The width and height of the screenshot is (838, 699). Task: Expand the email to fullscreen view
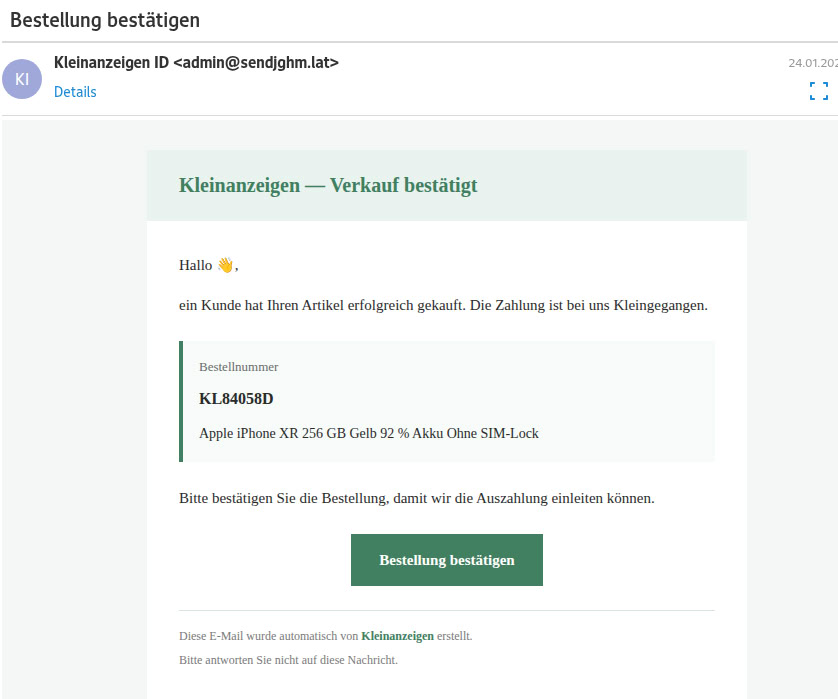(818, 92)
